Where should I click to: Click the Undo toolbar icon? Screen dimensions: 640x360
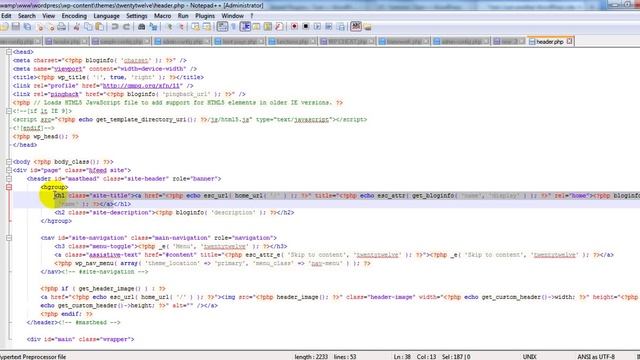pos(115,27)
